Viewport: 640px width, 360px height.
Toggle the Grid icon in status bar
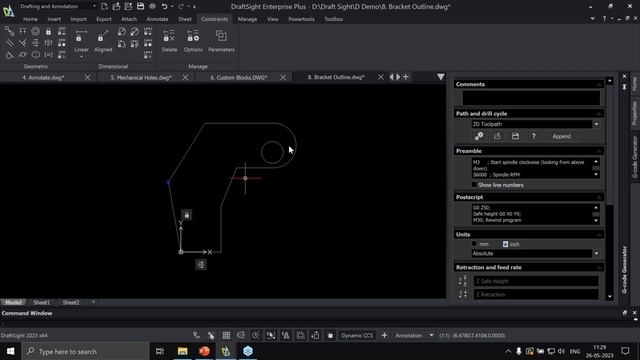226,336
